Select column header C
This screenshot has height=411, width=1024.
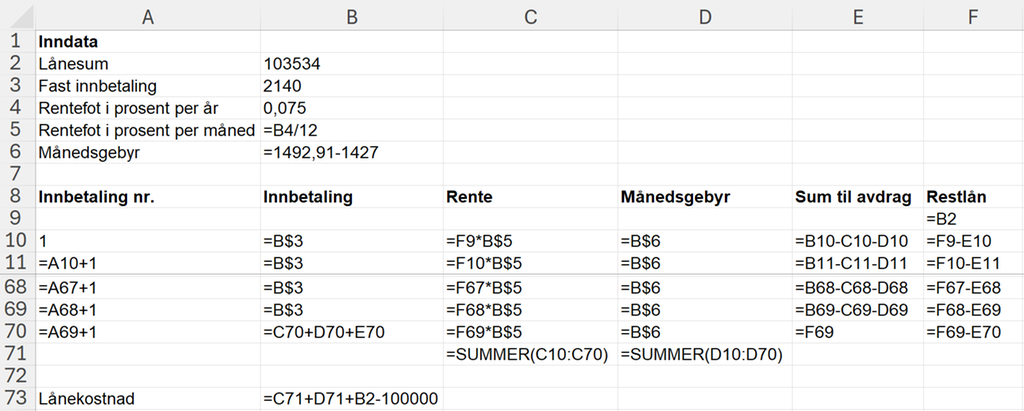pyautogui.click(x=530, y=14)
